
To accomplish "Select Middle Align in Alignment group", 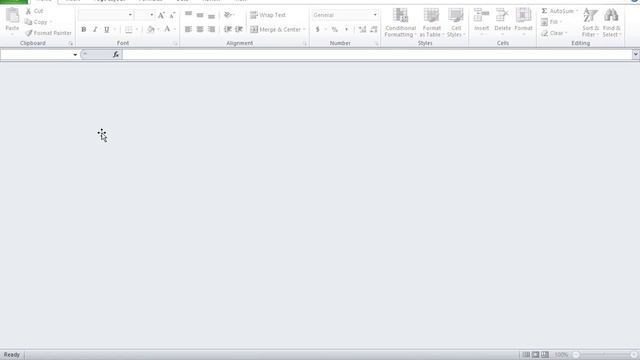I will pyautogui.click(x=200, y=15).
